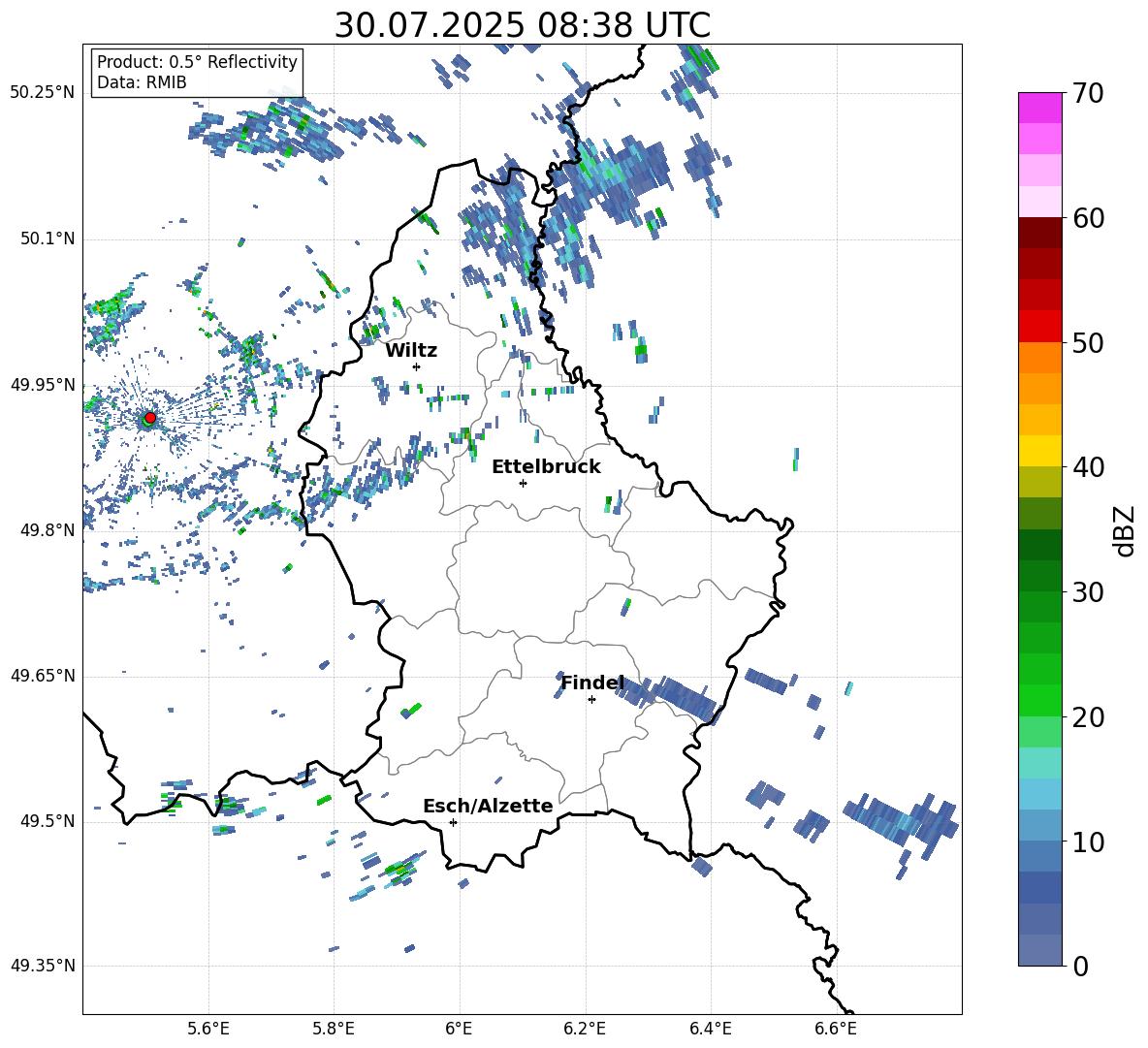Click the timestamp title 30.07.2025 08:38 UTC
Viewport: 1148px width, 1048px height.
coord(522,25)
